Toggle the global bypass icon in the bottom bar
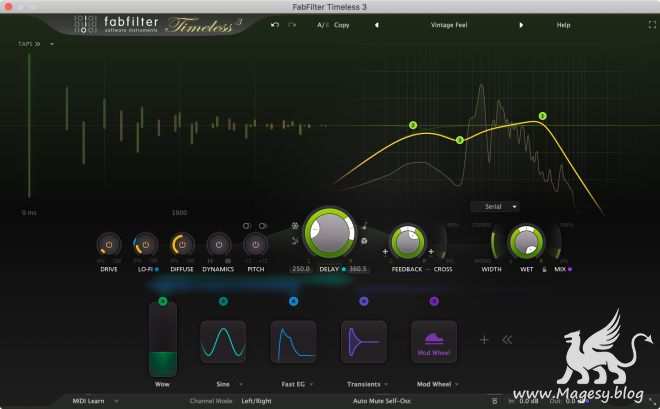660x409 pixels. tap(495, 401)
